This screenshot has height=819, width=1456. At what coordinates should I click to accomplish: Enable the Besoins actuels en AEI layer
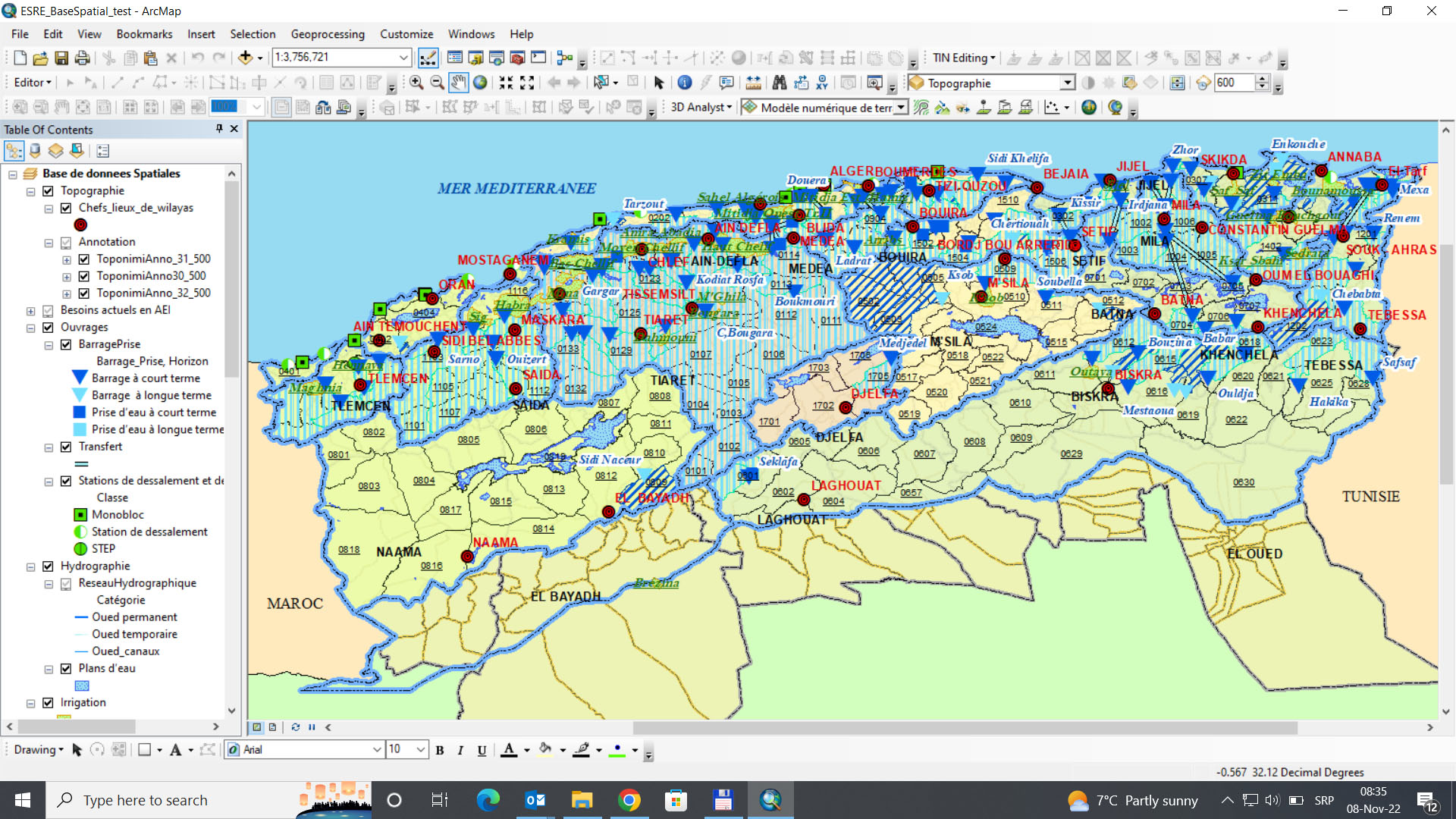[x=49, y=310]
